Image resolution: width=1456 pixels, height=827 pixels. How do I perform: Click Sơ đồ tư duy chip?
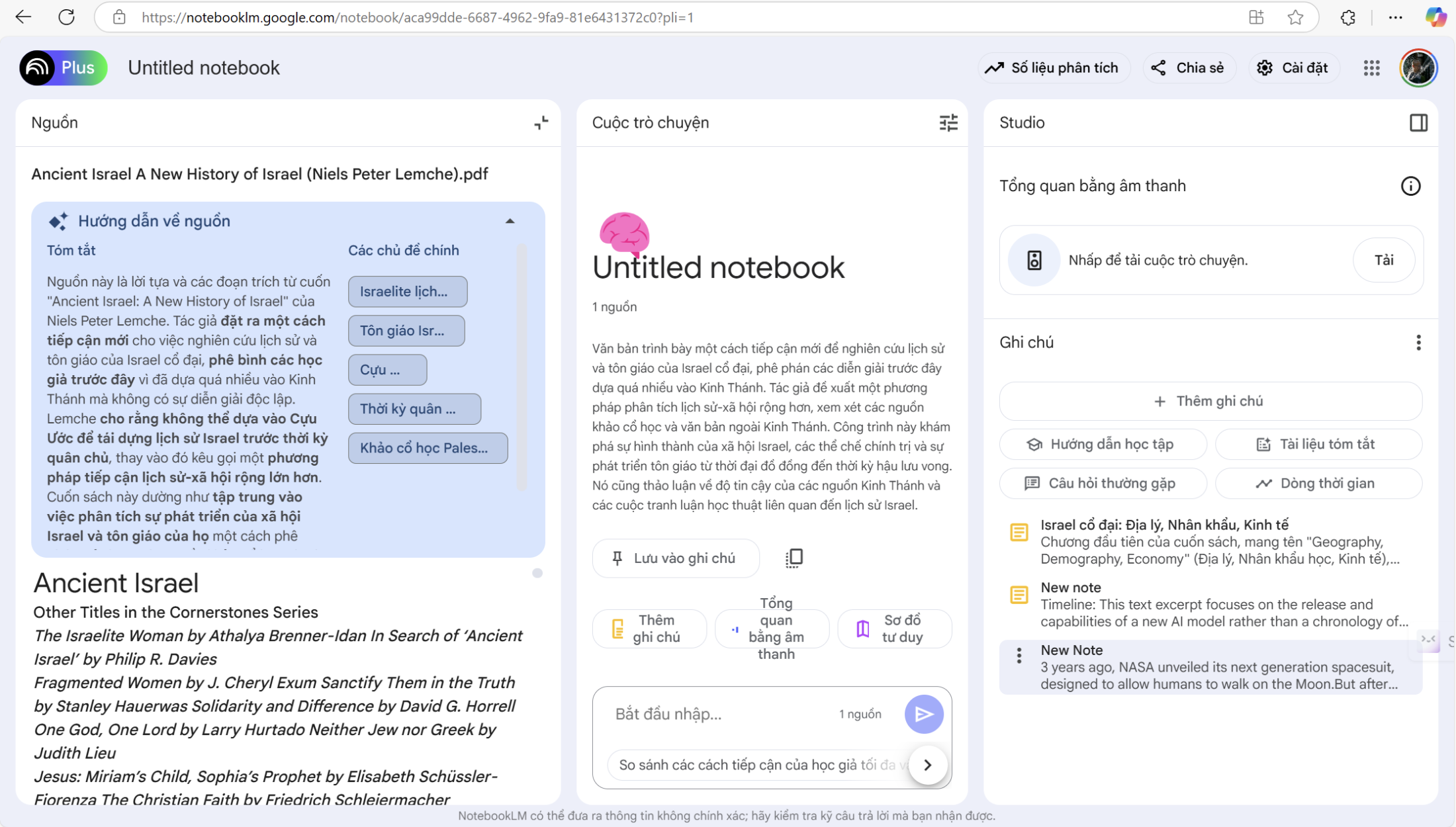tap(894, 629)
